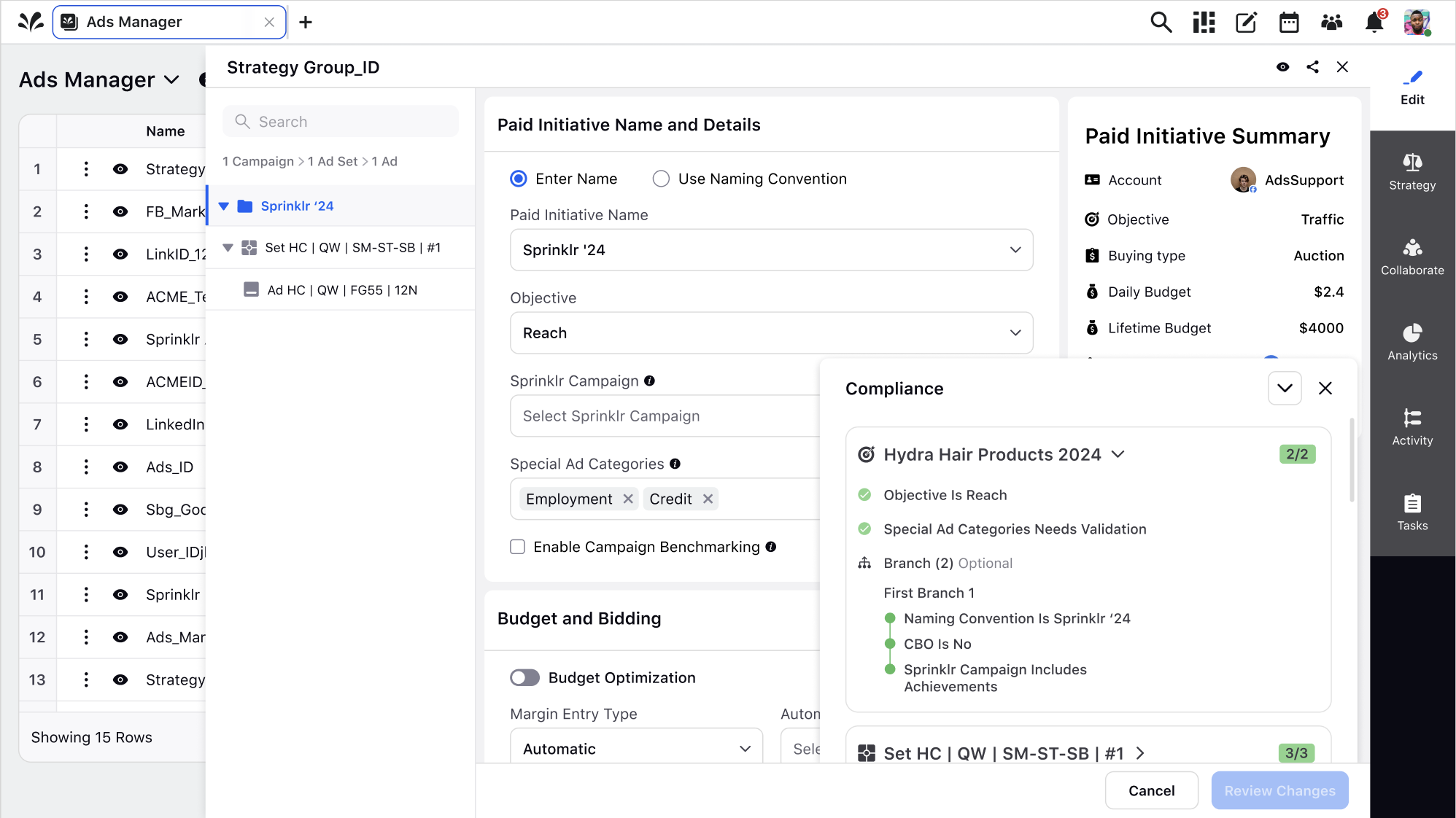Image resolution: width=1456 pixels, height=818 pixels.
Task: Open three-dot menu for row 4 ACME_Te
Action: pyautogui.click(x=86, y=297)
